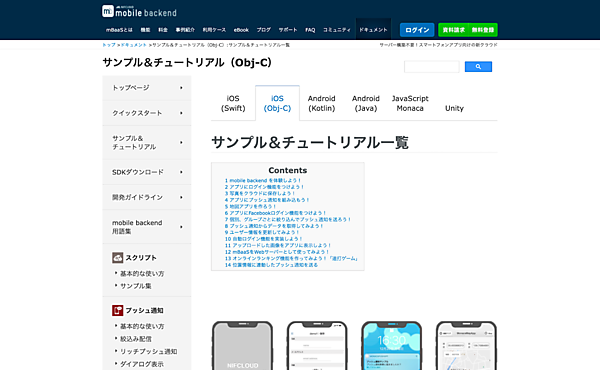Open contents item 6 Facebookログイン
Screen dimensions: 600x370
(x=276, y=213)
